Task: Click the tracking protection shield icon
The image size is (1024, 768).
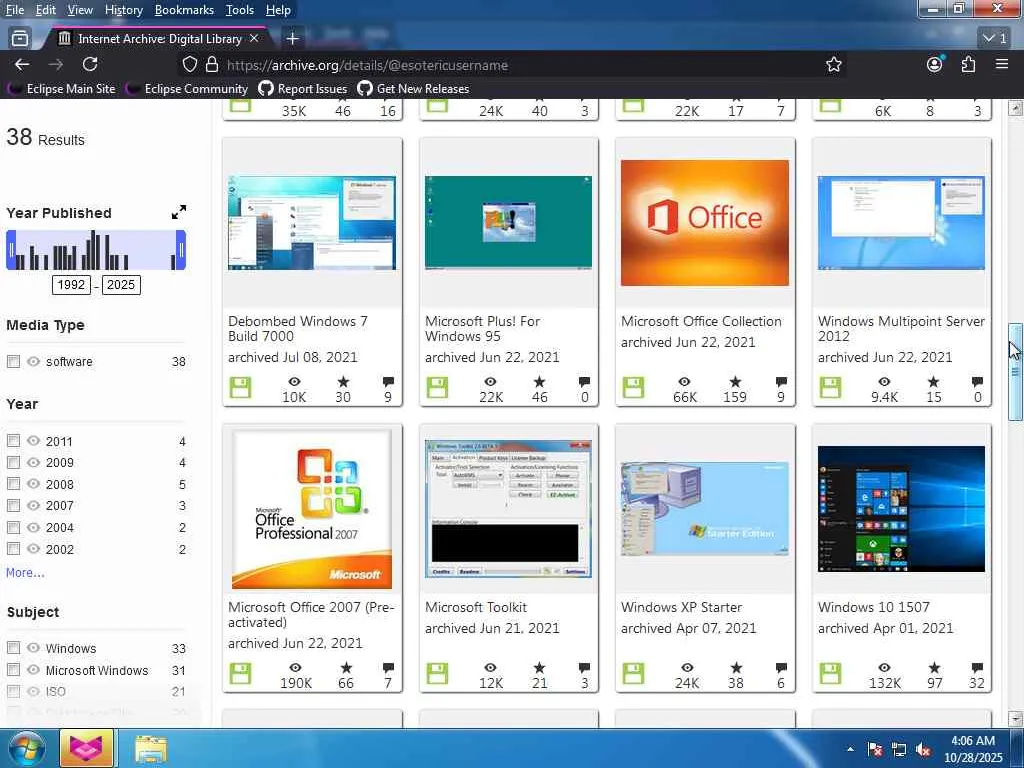Action: click(x=189, y=64)
